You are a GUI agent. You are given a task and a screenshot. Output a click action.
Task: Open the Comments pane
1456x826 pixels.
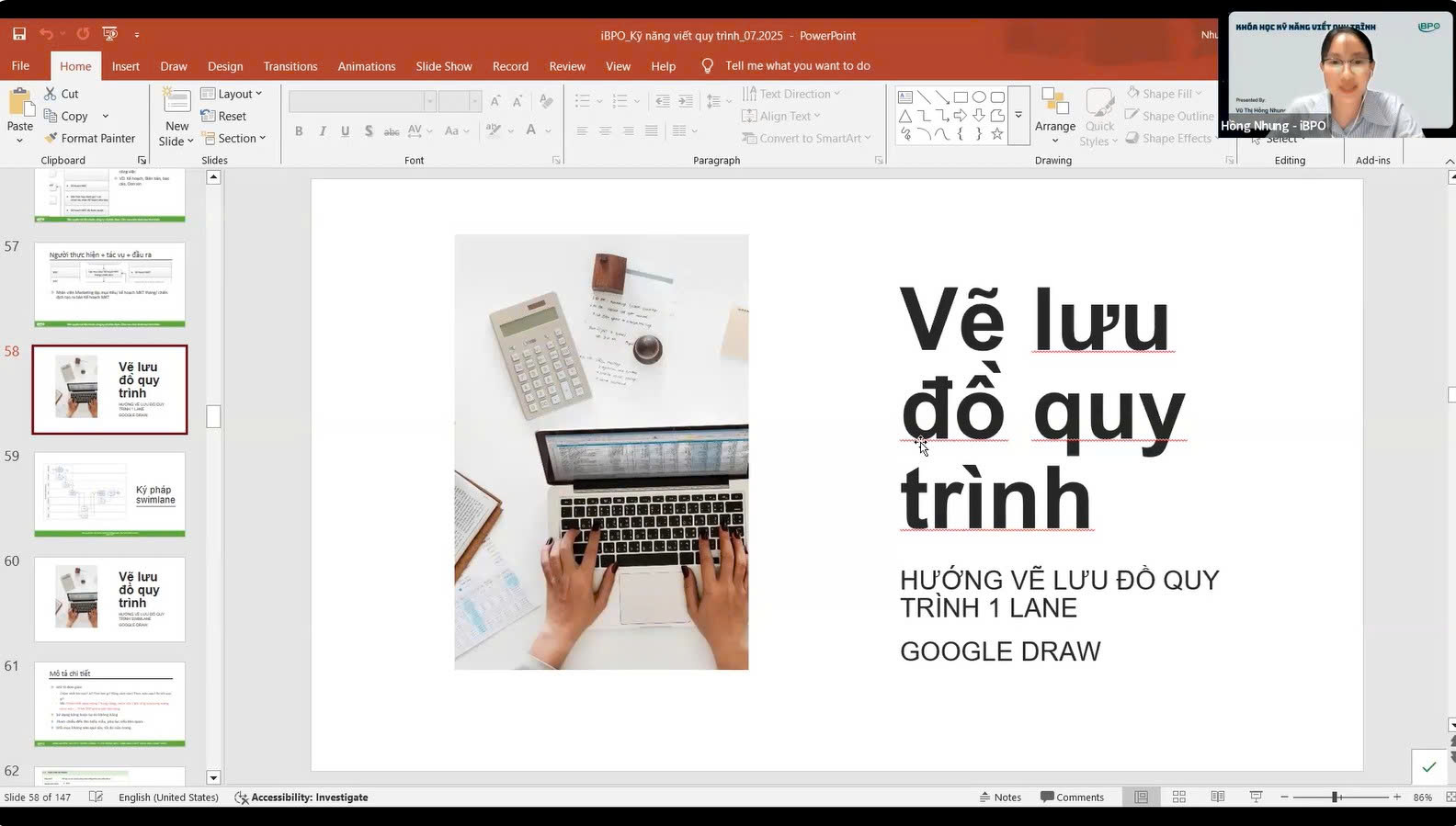pos(1072,797)
